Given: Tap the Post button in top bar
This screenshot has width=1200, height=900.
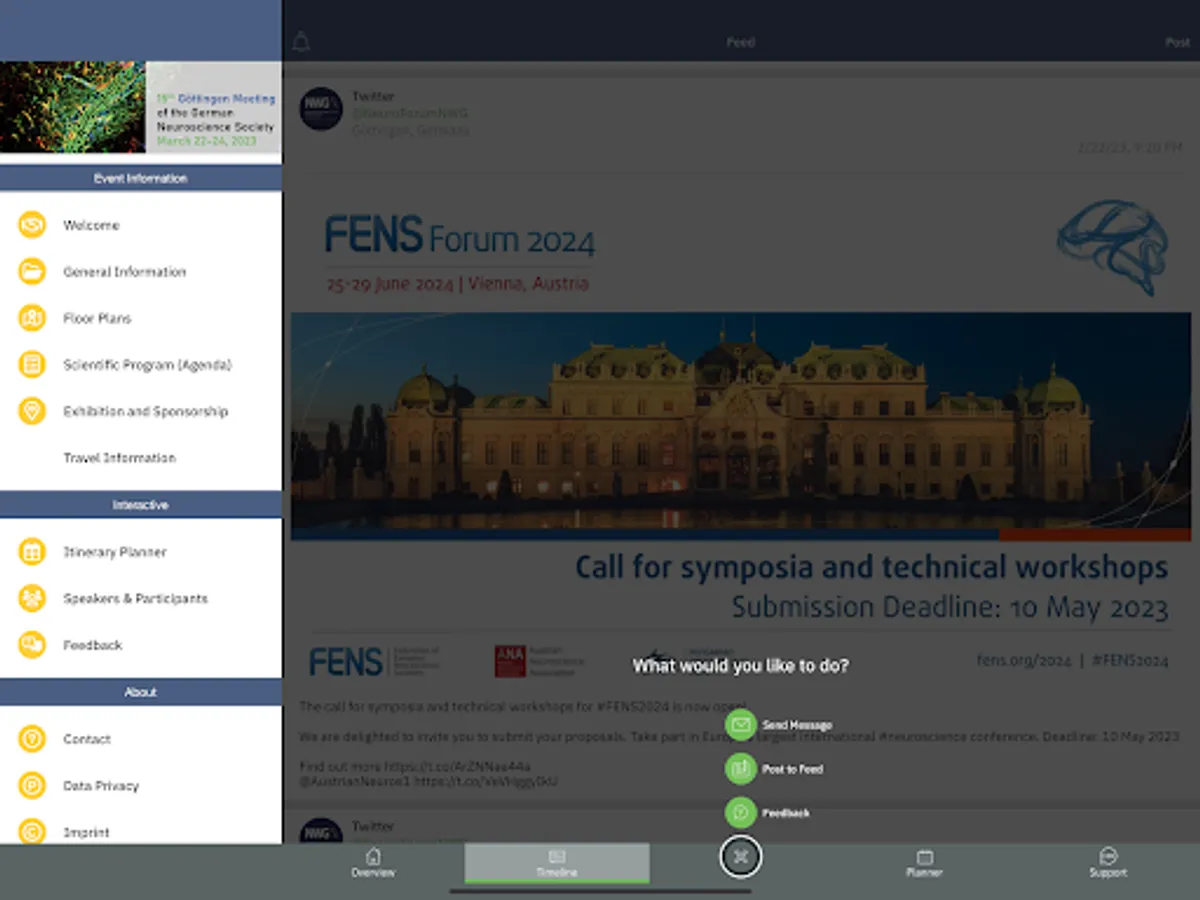Looking at the screenshot, I should tap(1177, 42).
